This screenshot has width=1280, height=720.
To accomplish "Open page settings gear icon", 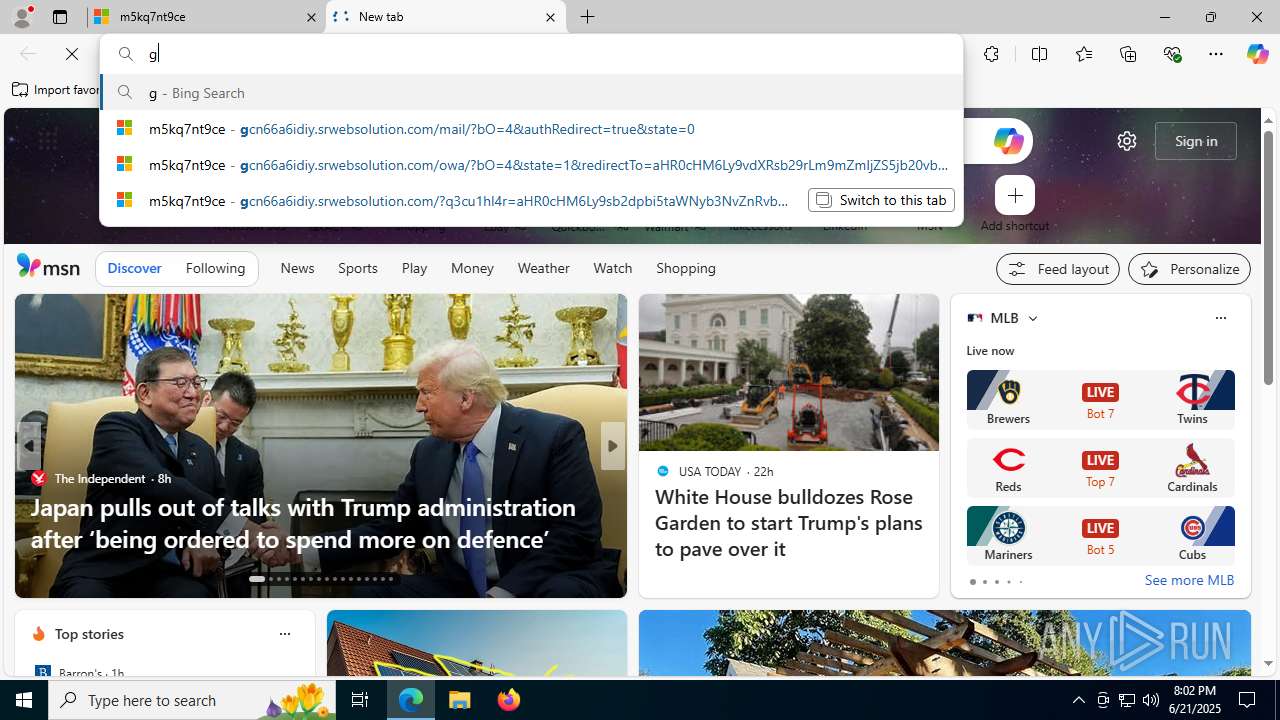I will [1127, 141].
